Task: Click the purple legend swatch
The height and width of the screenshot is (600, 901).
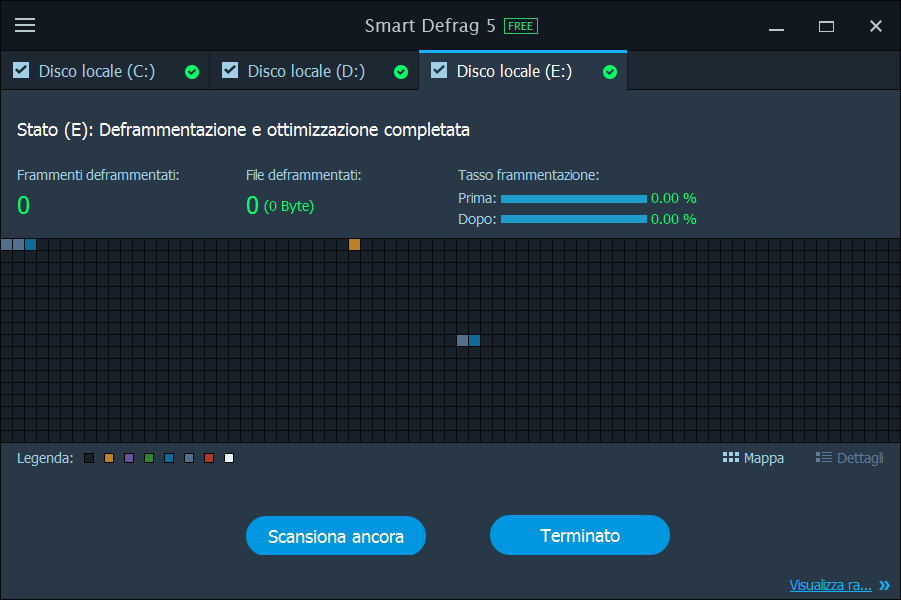Action: pyautogui.click(x=129, y=458)
